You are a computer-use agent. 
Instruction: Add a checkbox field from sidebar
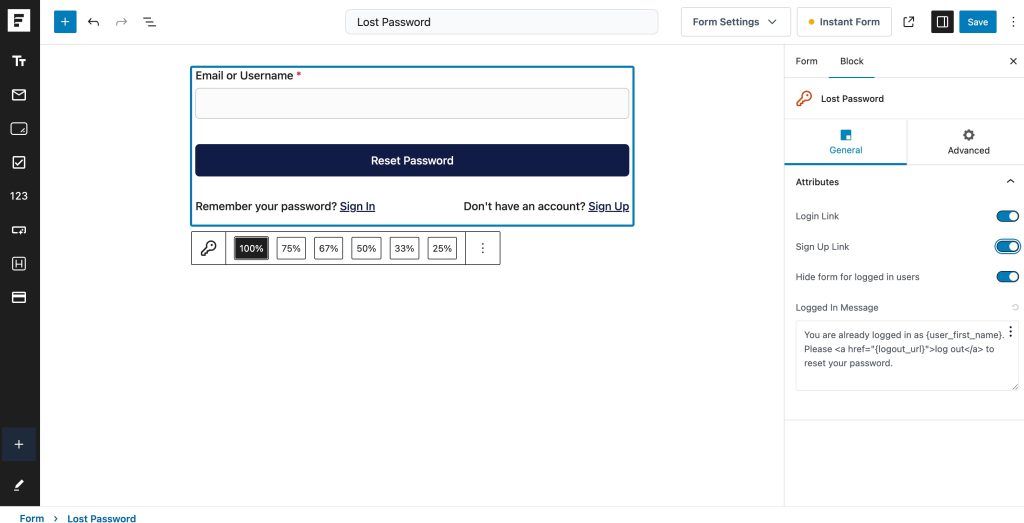(x=19, y=162)
